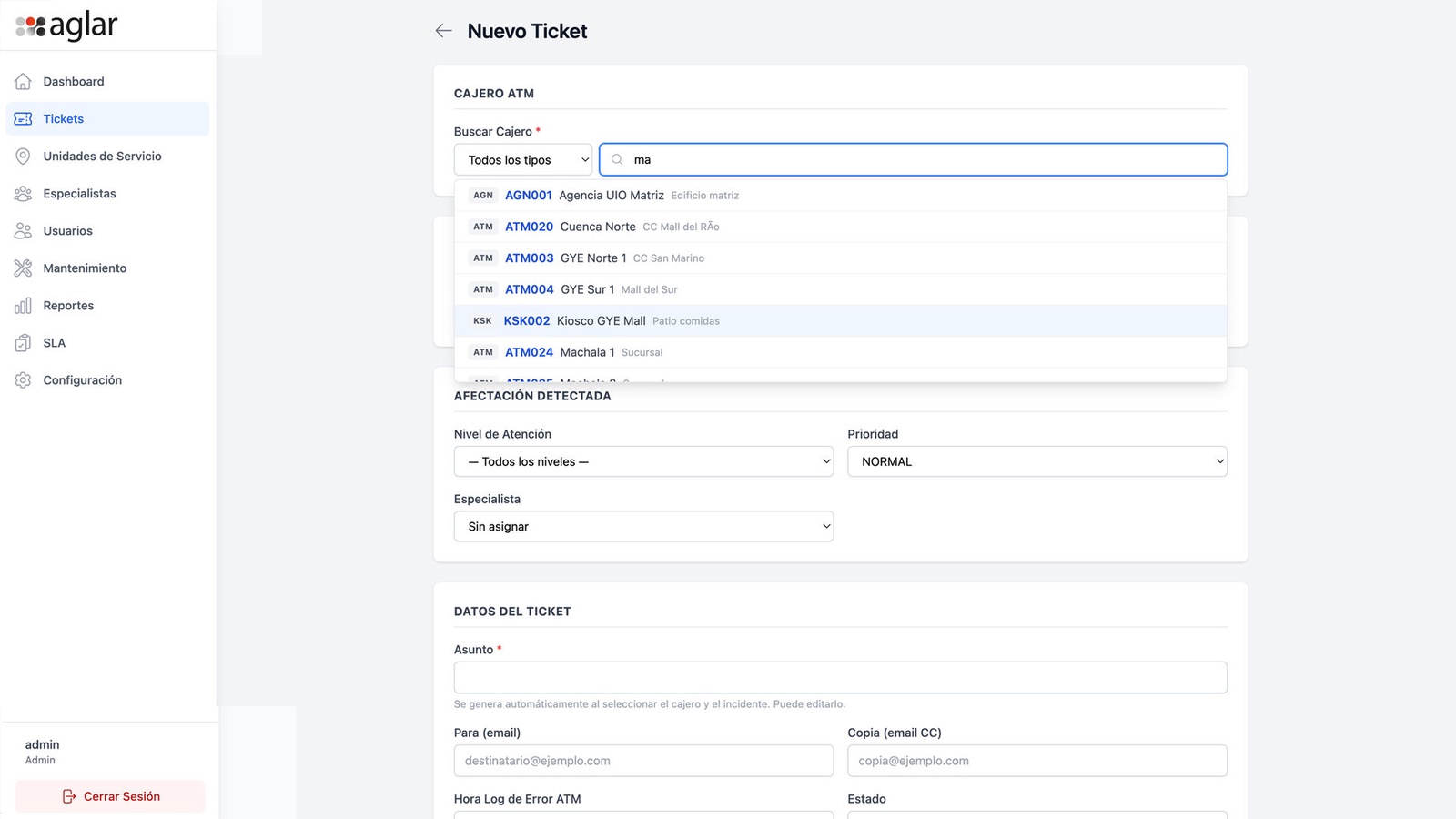Click the Reportes bar chart icon

coord(23,306)
